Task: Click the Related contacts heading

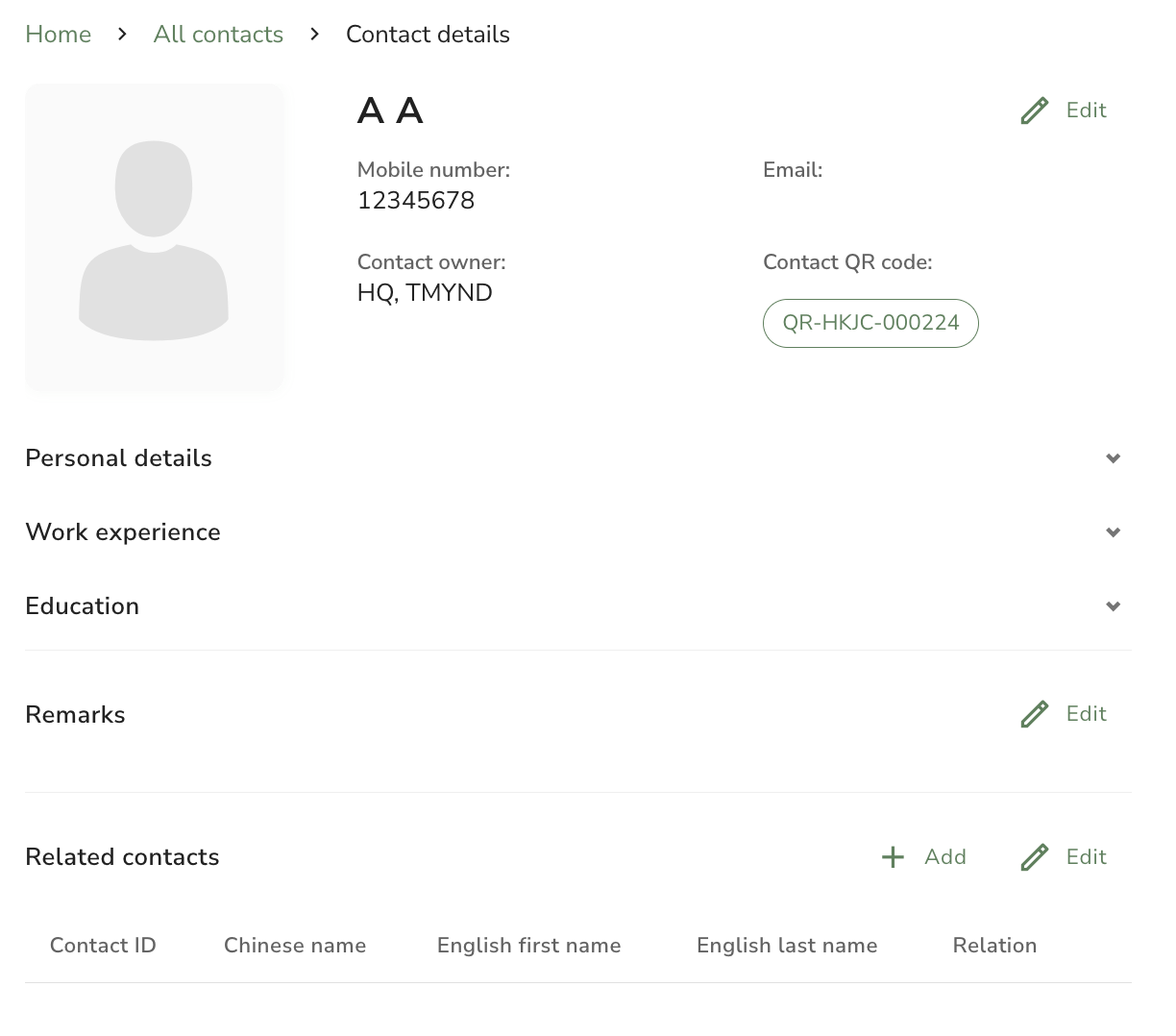Action: pyautogui.click(x=122, y=857)
